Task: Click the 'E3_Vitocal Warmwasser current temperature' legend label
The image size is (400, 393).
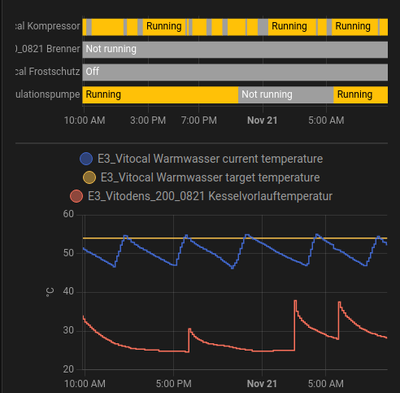Action: (x=210, y=159)
